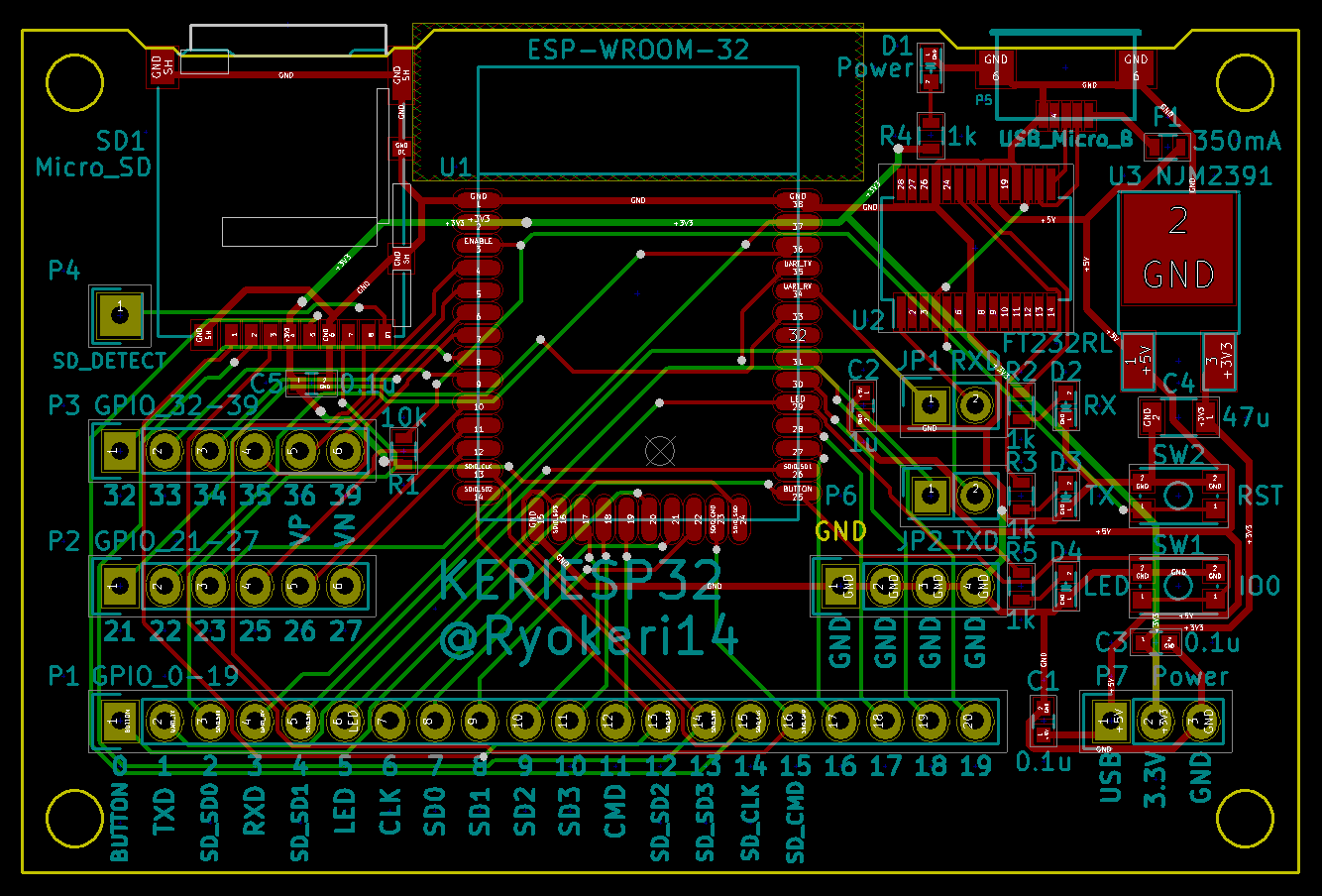Click the KERIESP32 silkscreen title

pyautogui.click(x=582, y=582)
